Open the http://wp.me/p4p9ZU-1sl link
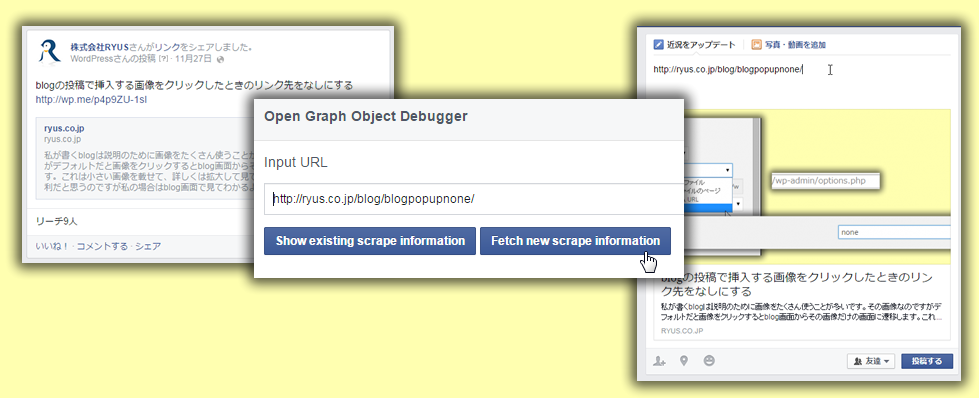The image size is (979, 398). click(91, 99)
